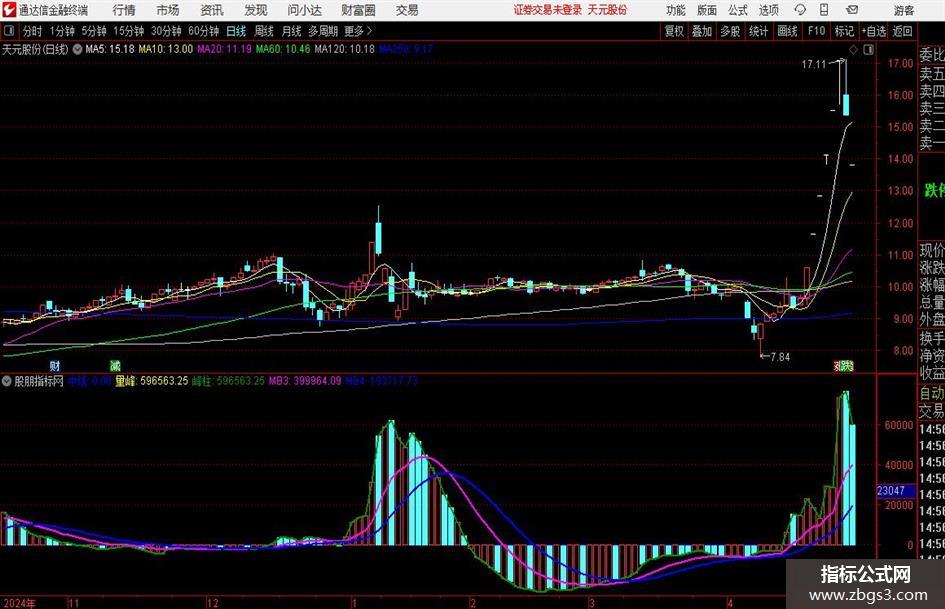945x609 pixels.
Task: Open the 多周期 multi-period view
Action: pyautogui.click(x=323, y=31)
